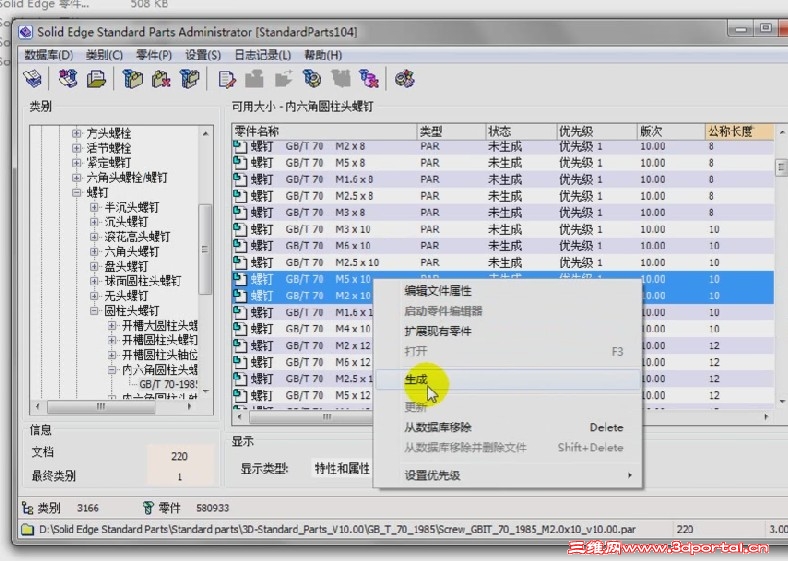Screen dimensions: 788x561
Task: Click the nut and gears settings toolbar icon
Action: [x=405, y=79]
